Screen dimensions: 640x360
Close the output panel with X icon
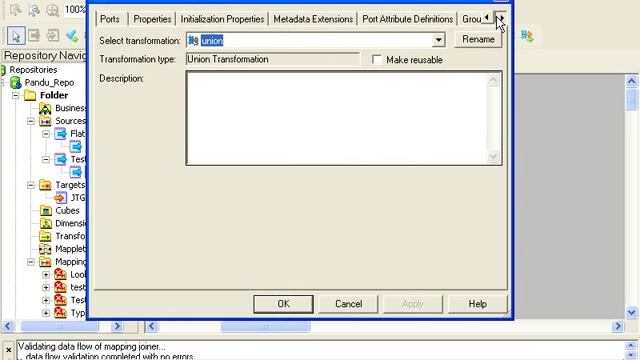8,350
